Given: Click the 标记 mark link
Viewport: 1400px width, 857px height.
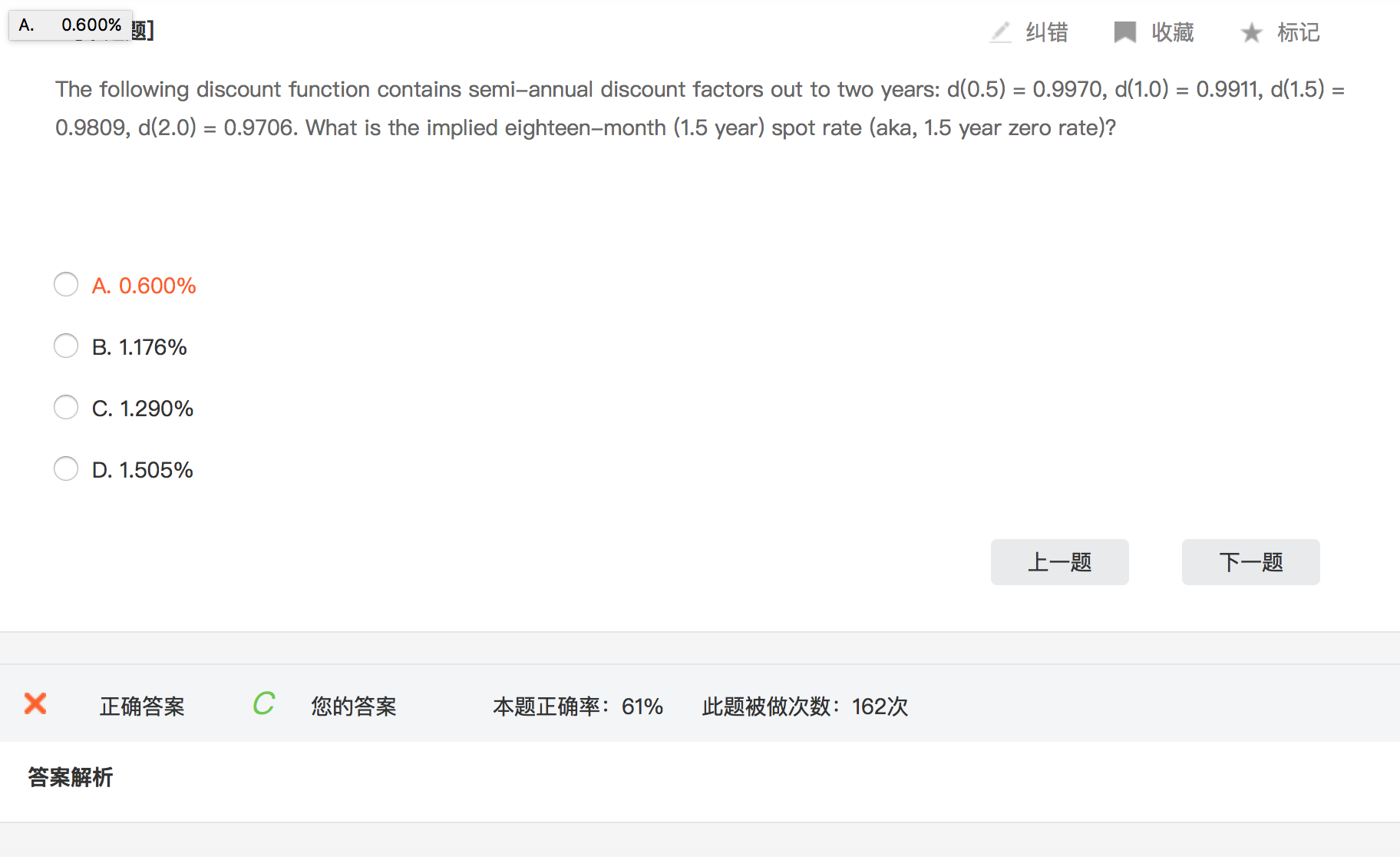Looking at the screenshot, I should (1298, 32).
